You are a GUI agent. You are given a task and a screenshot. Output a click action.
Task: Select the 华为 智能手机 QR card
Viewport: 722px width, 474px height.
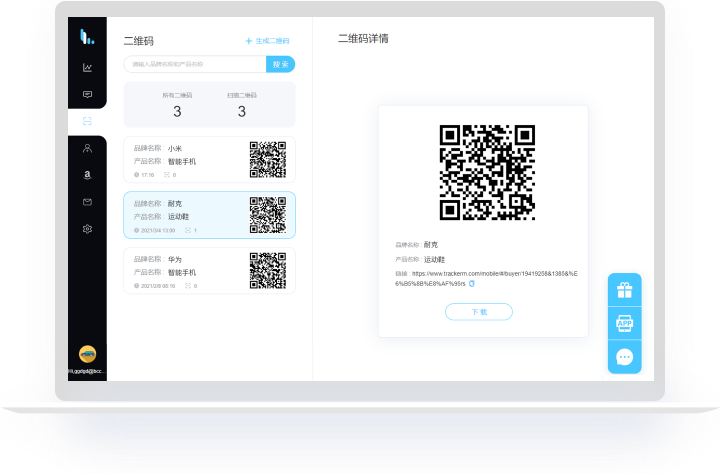click(x=210, y=271)
